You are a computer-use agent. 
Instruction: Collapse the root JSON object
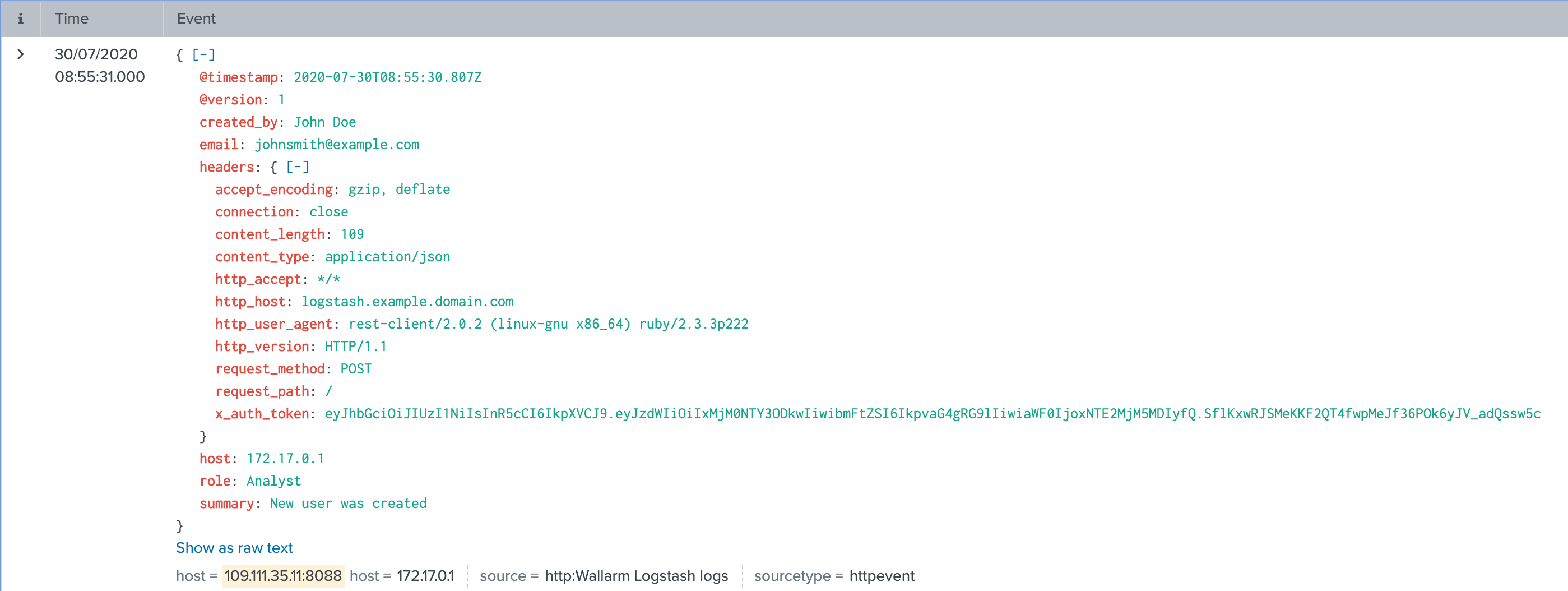[203, 54]
